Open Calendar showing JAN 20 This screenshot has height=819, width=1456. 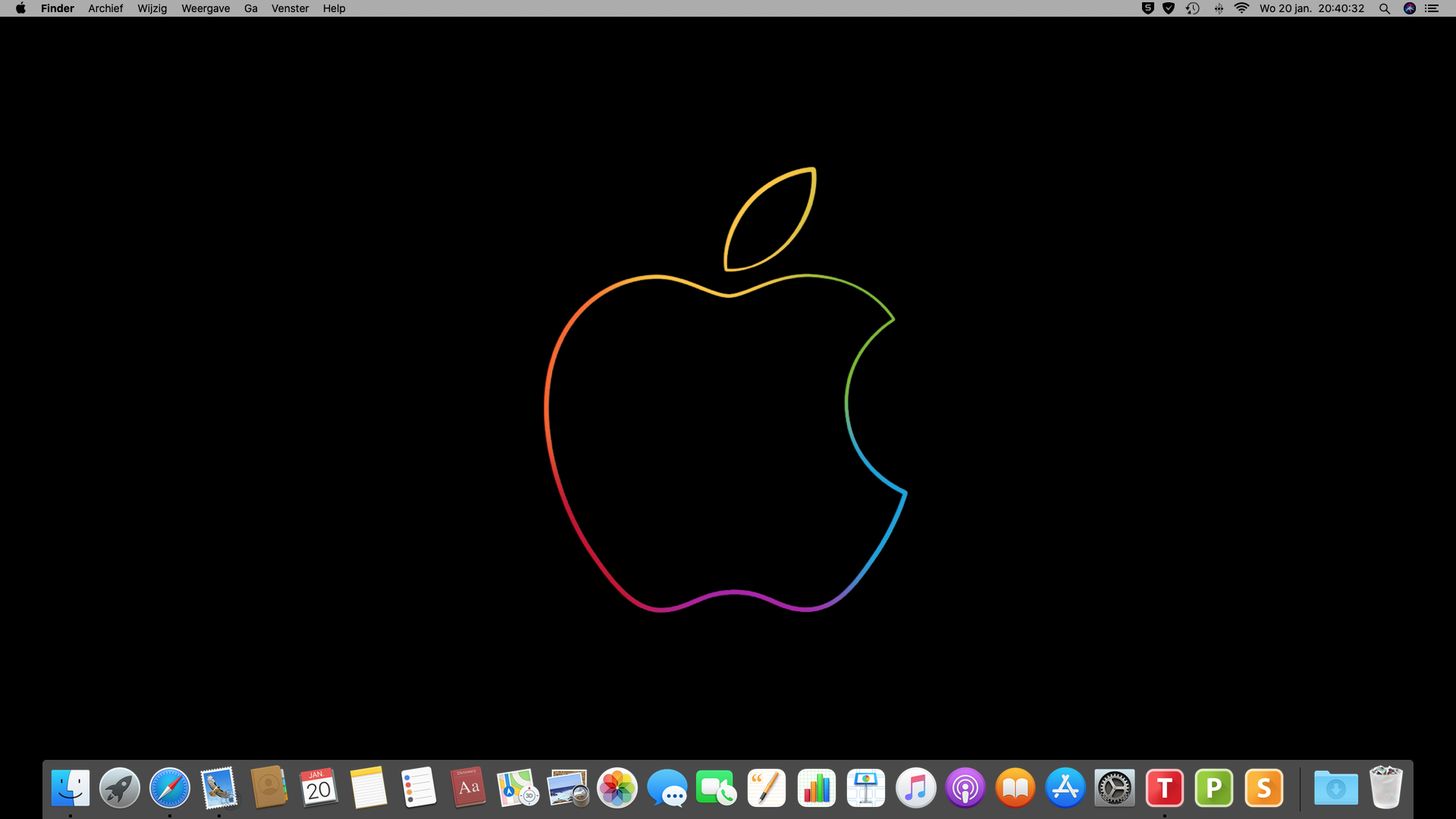(x=318, y=788)
